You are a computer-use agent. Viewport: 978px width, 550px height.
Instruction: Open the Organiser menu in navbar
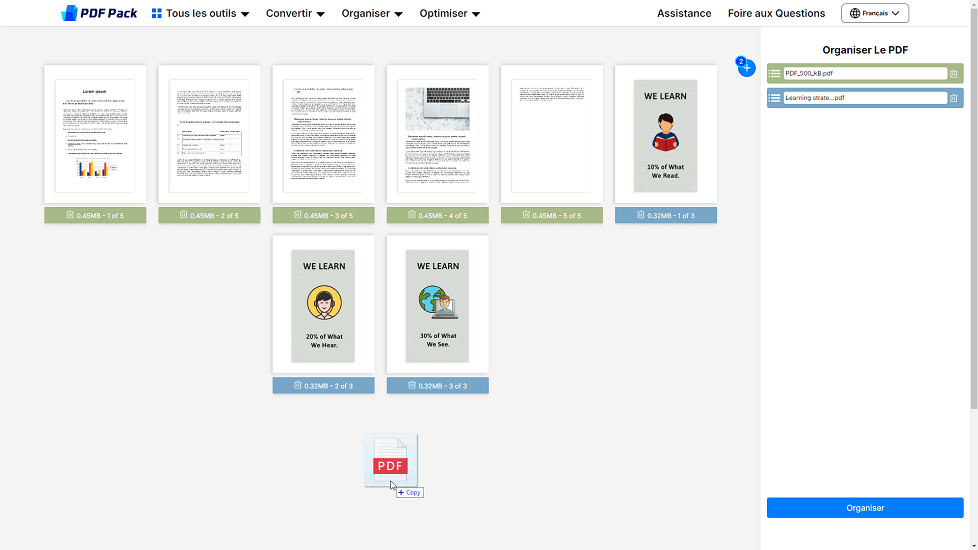coord(372,14)
